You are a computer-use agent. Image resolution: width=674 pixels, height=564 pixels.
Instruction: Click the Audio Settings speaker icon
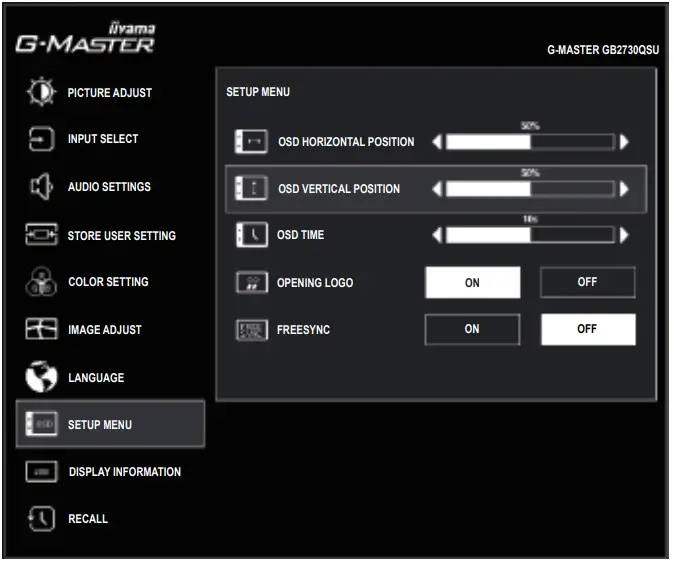pyautogui.click(x=41, y=187)
